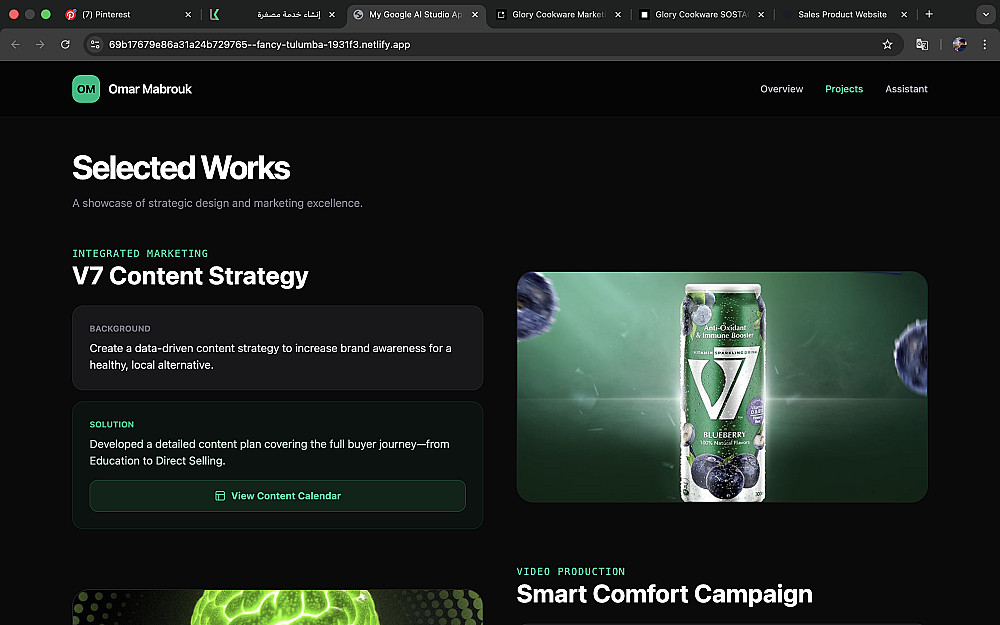Click the V7 blueberry can image
Screen dimensions: 1000x625
click(722, 386)
